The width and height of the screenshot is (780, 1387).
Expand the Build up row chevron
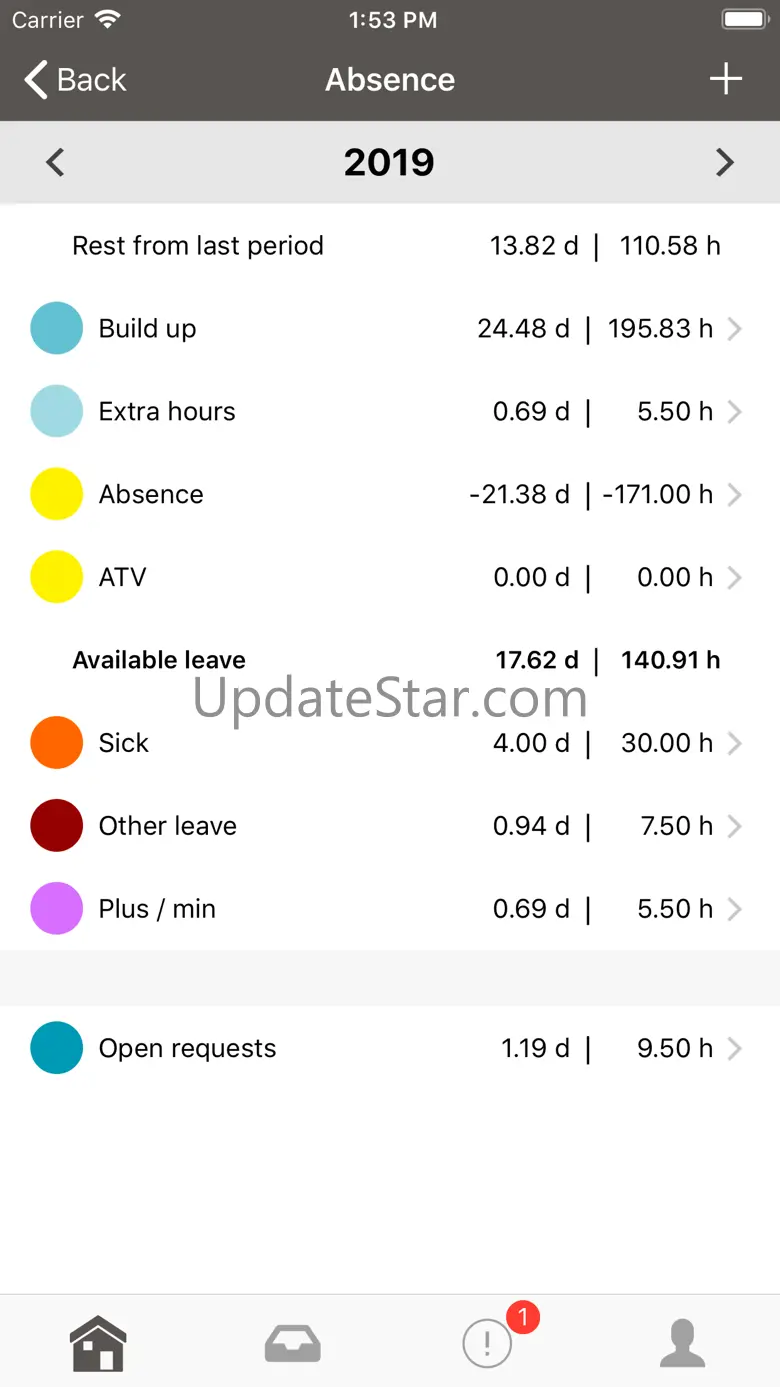coord(735,328)
